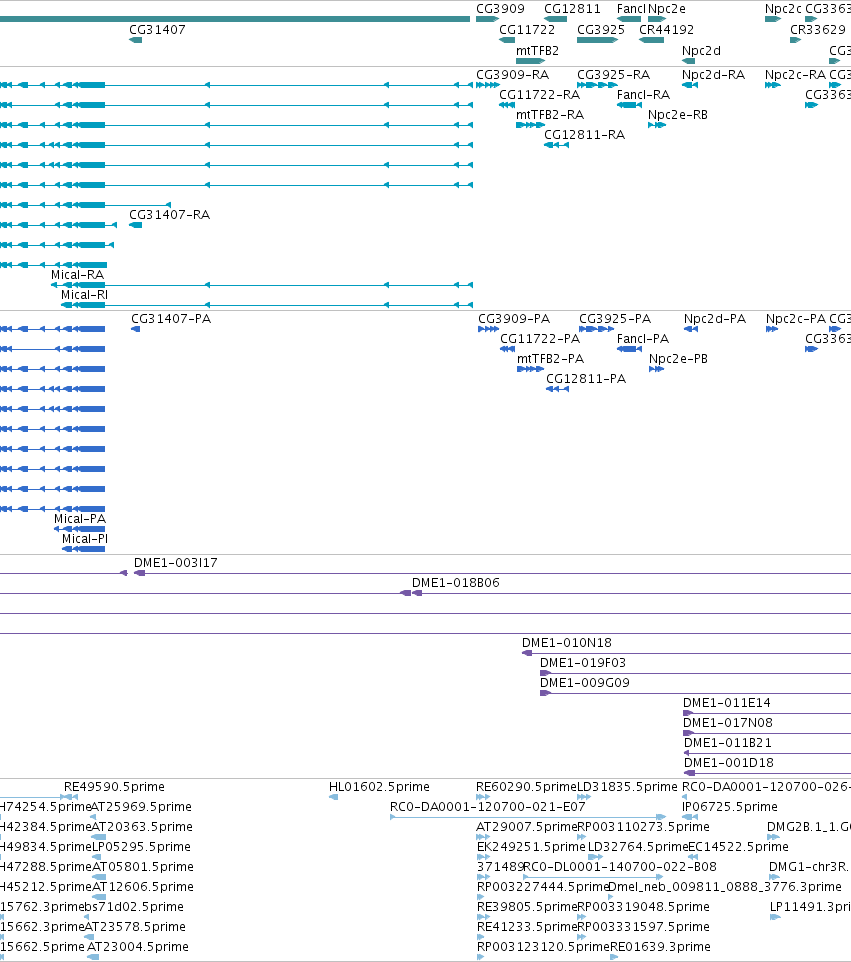Select the Npc2d gene label
This screenshot has height=962, width=851.
(x=701, y=50)
